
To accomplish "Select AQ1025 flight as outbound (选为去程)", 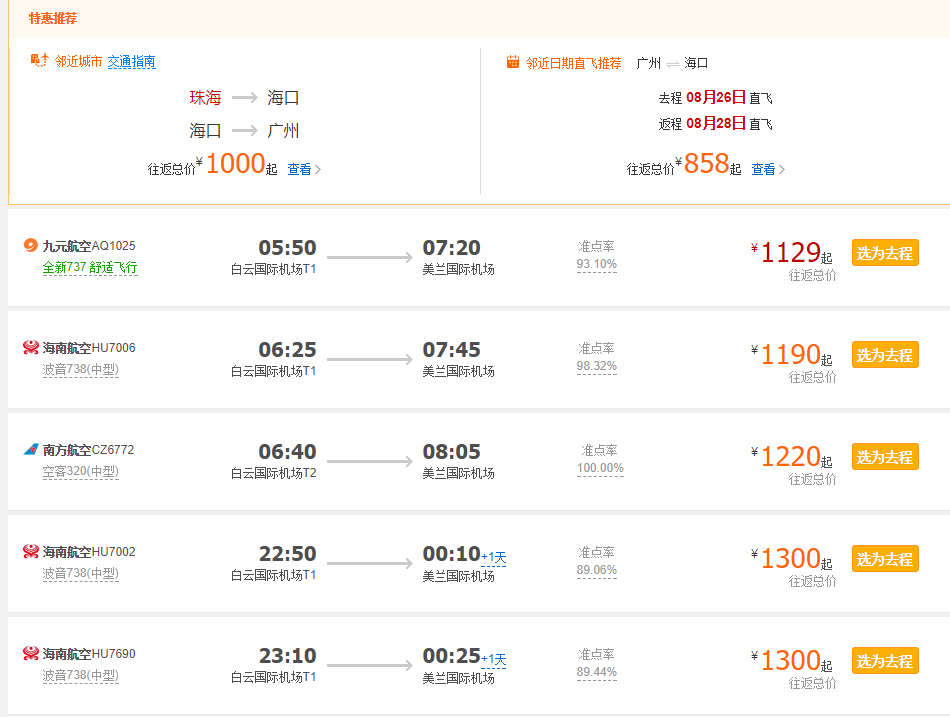I will point(885,253).
